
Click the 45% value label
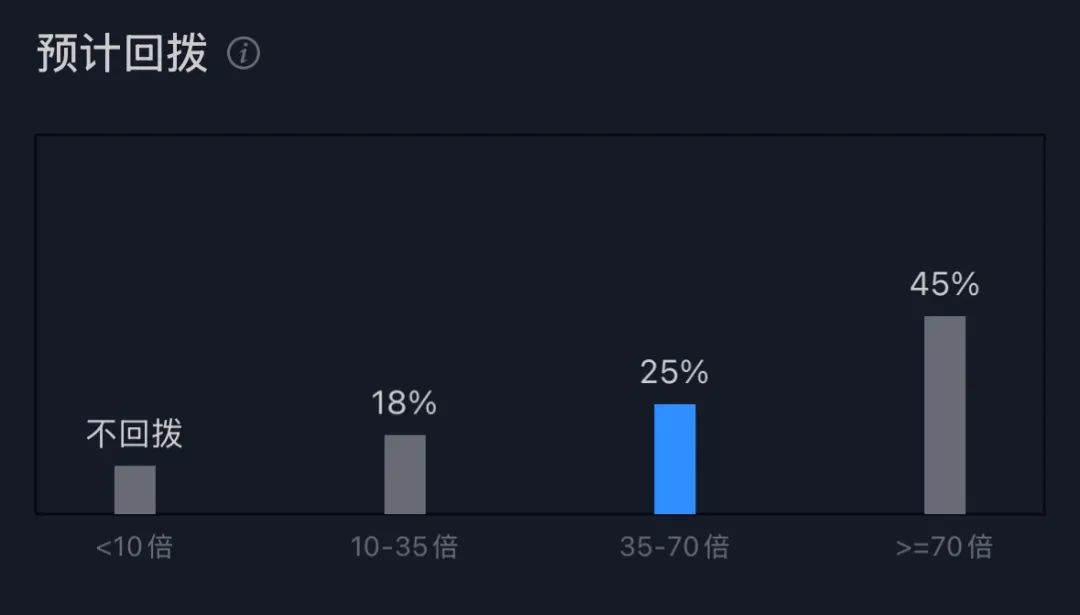pos(944,285)
